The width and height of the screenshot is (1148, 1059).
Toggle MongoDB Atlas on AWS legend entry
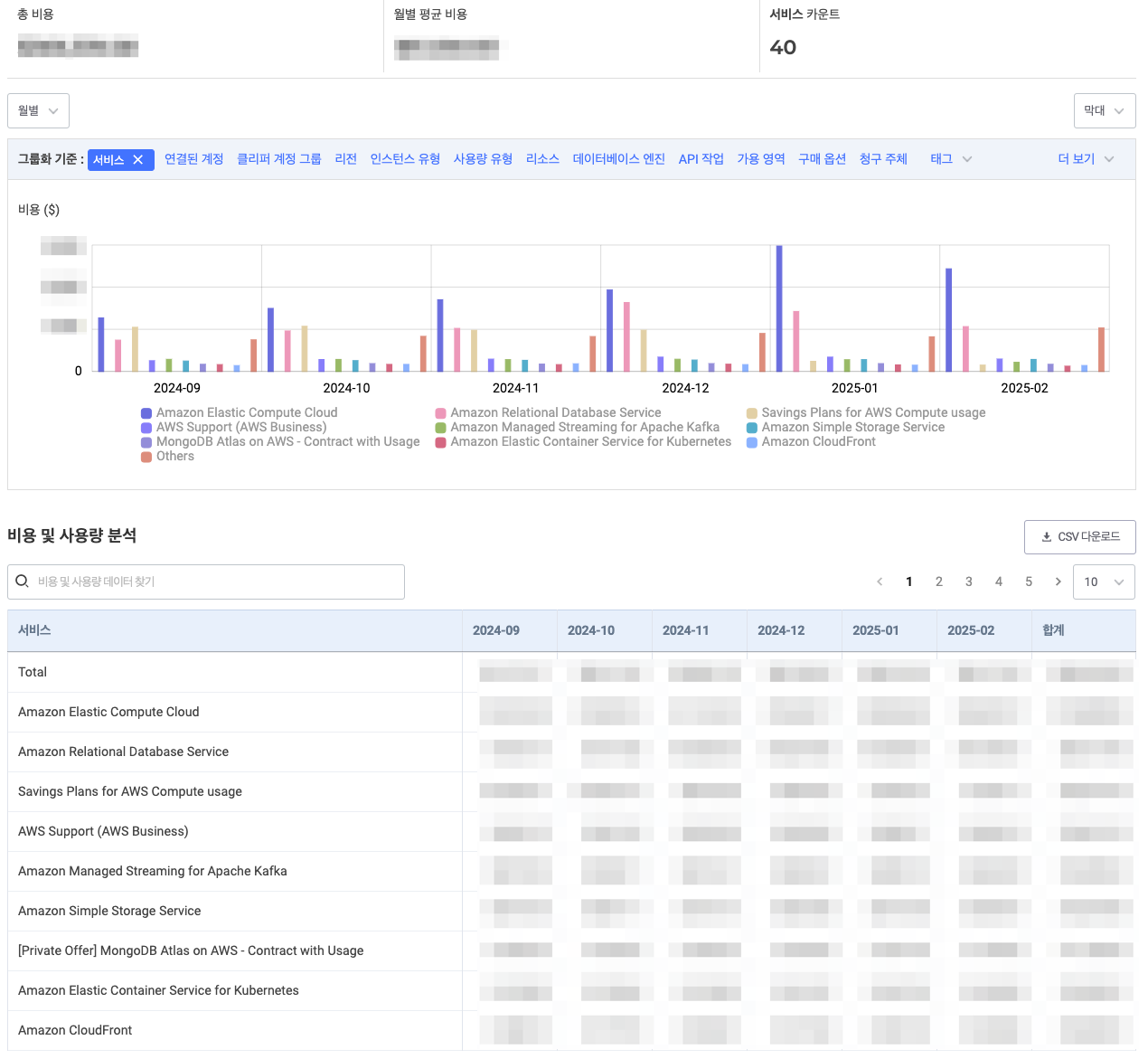coord(280,442)
